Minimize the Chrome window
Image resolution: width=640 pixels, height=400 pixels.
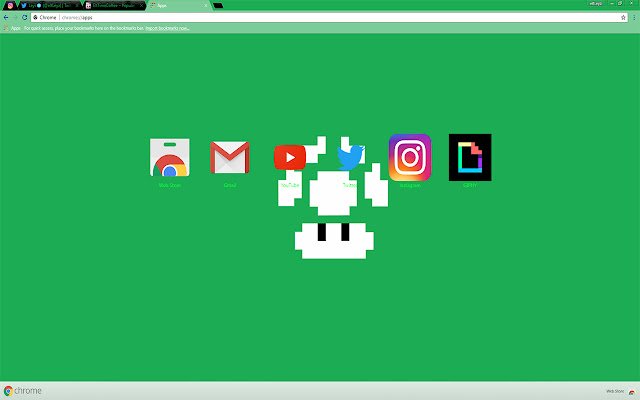click(x=611, y=3)
